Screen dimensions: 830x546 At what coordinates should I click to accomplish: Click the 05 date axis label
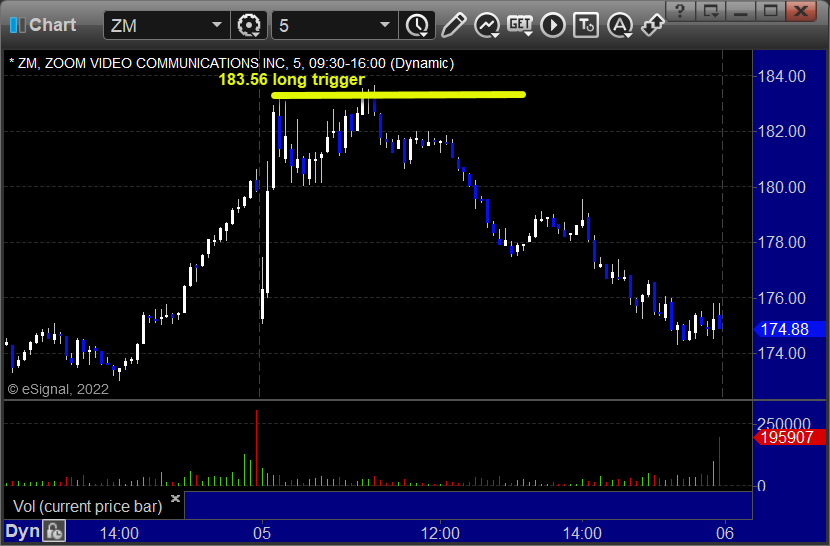click(261, 533)
